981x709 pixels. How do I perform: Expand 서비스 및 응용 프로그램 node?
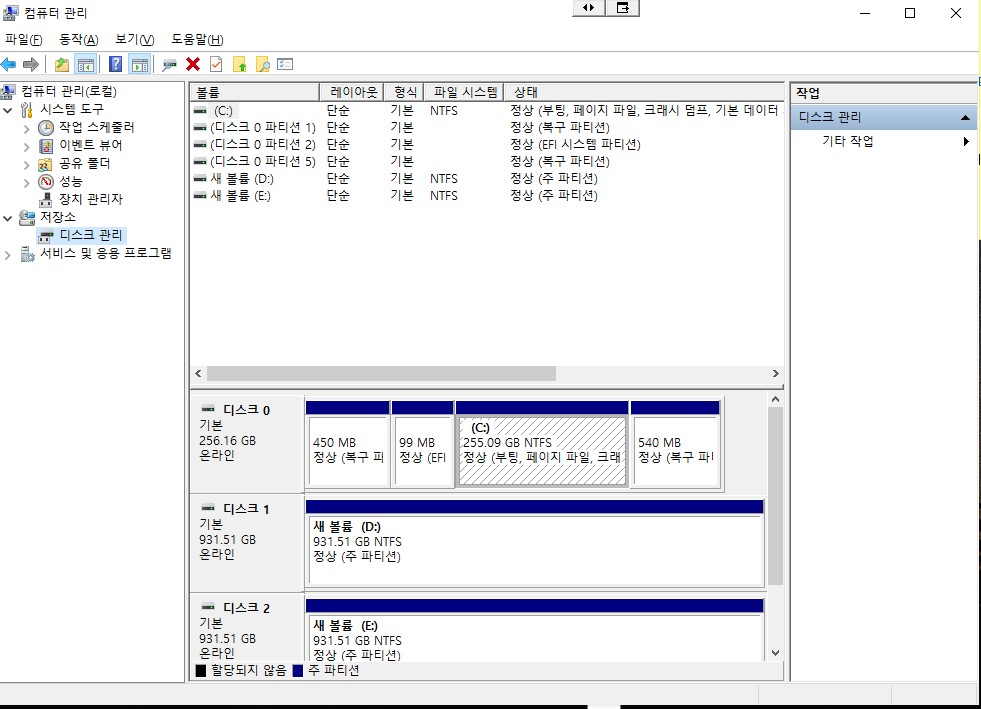9,254
